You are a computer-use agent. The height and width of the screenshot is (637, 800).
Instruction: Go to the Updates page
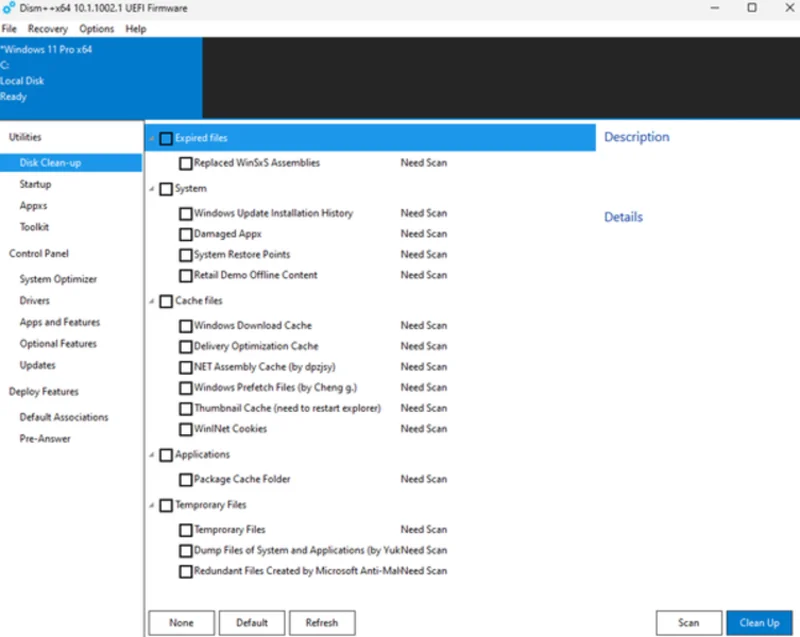(x=37, y=365)
